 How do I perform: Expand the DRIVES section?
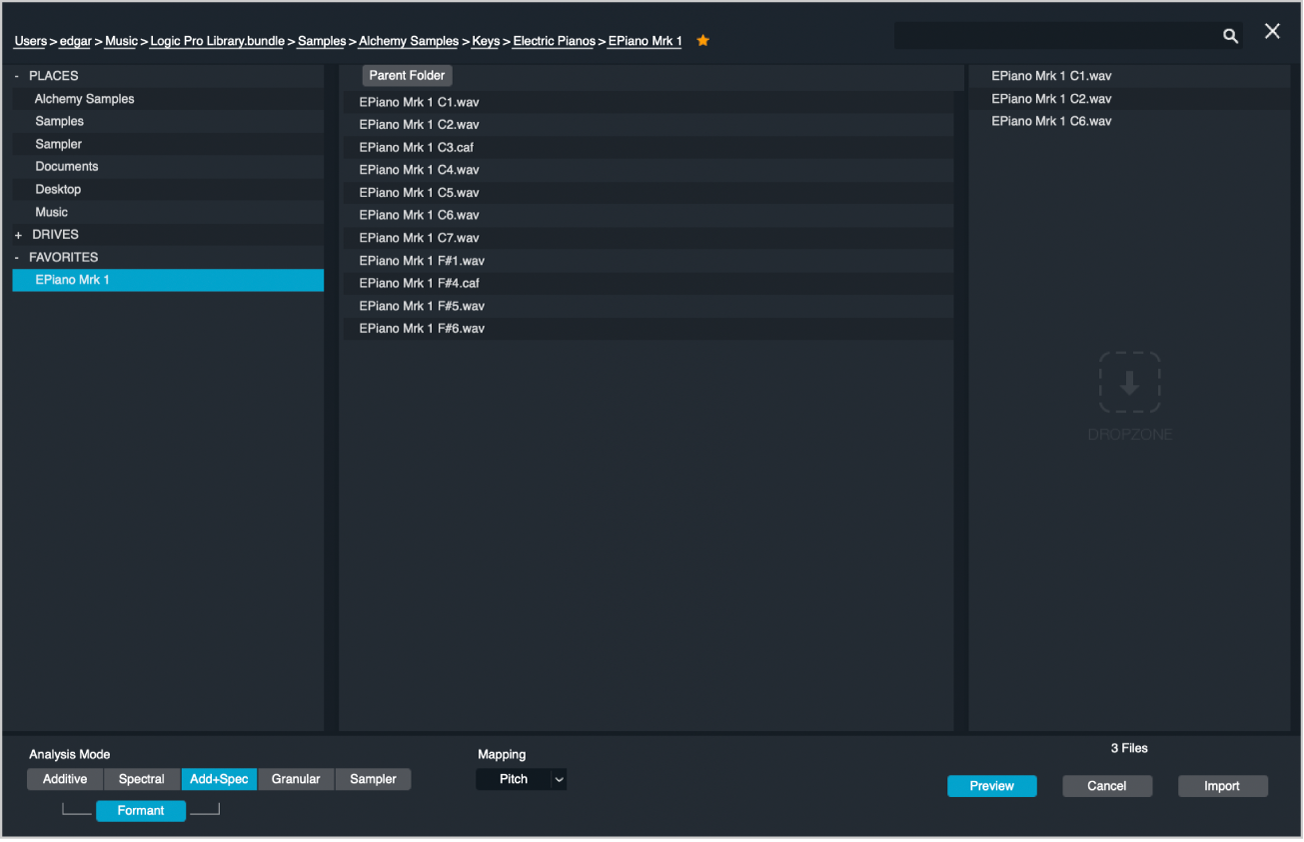tap(18, 235)
